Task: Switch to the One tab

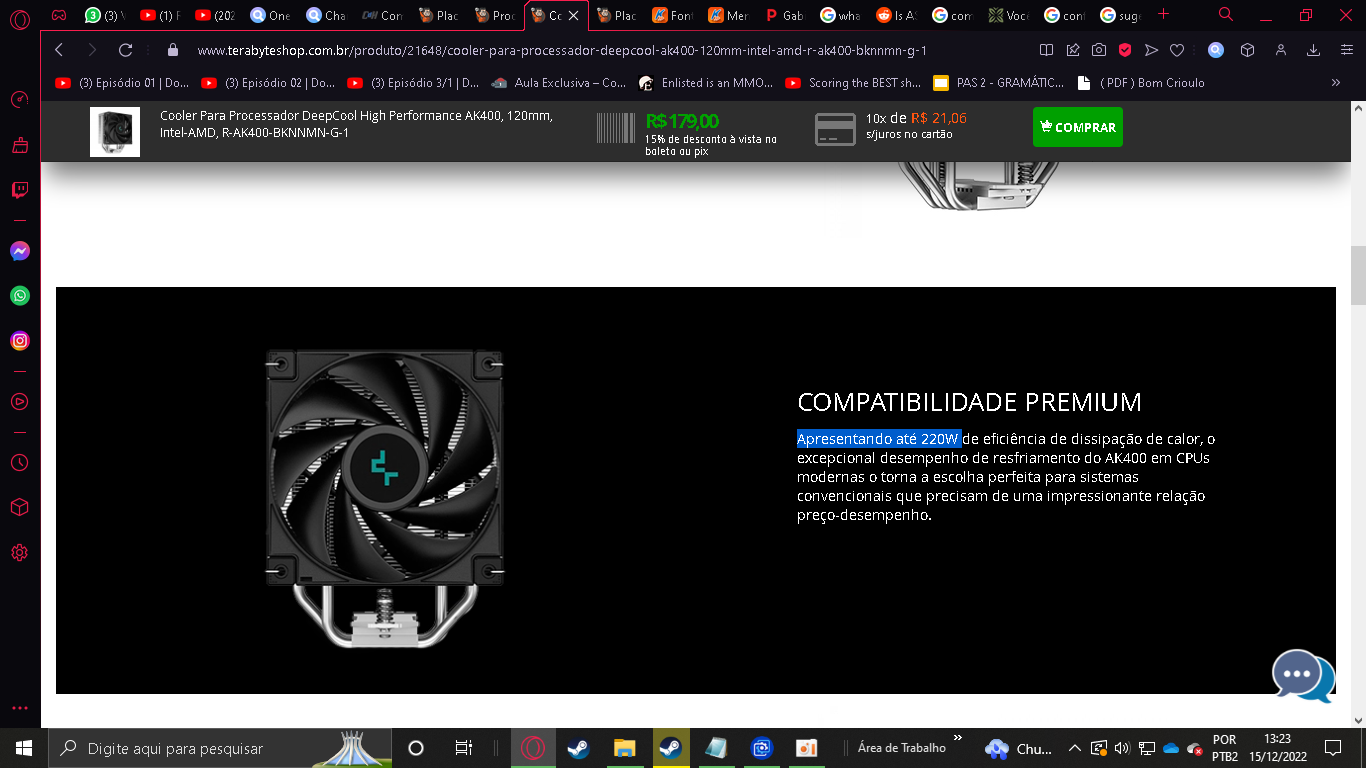Action: tap(271, 15)
